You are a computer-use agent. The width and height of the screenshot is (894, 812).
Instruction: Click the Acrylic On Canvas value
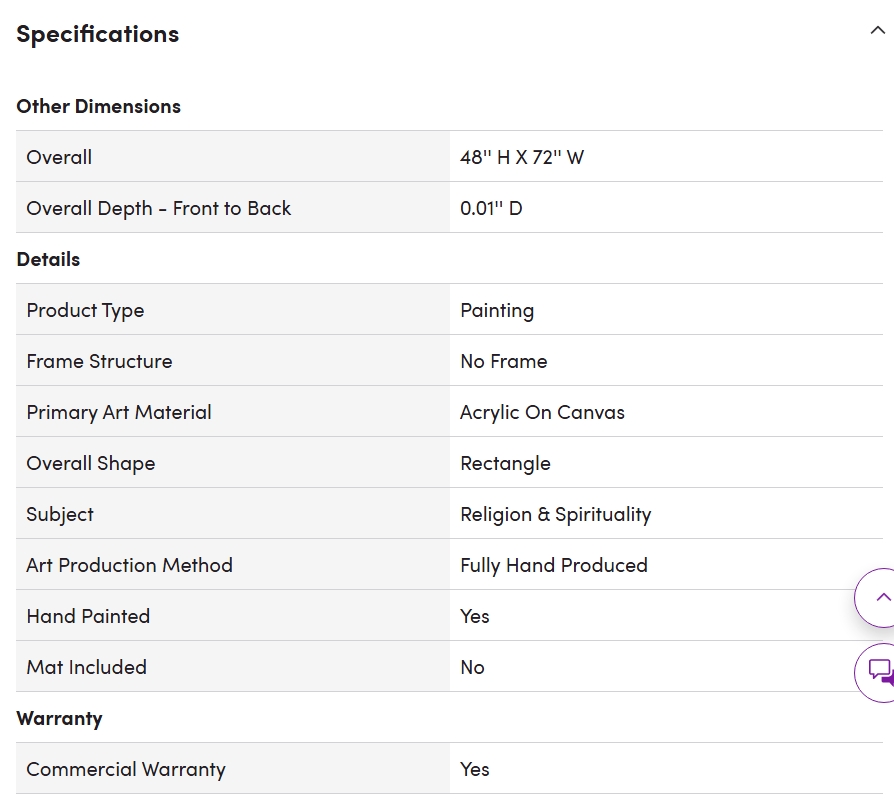542,412
